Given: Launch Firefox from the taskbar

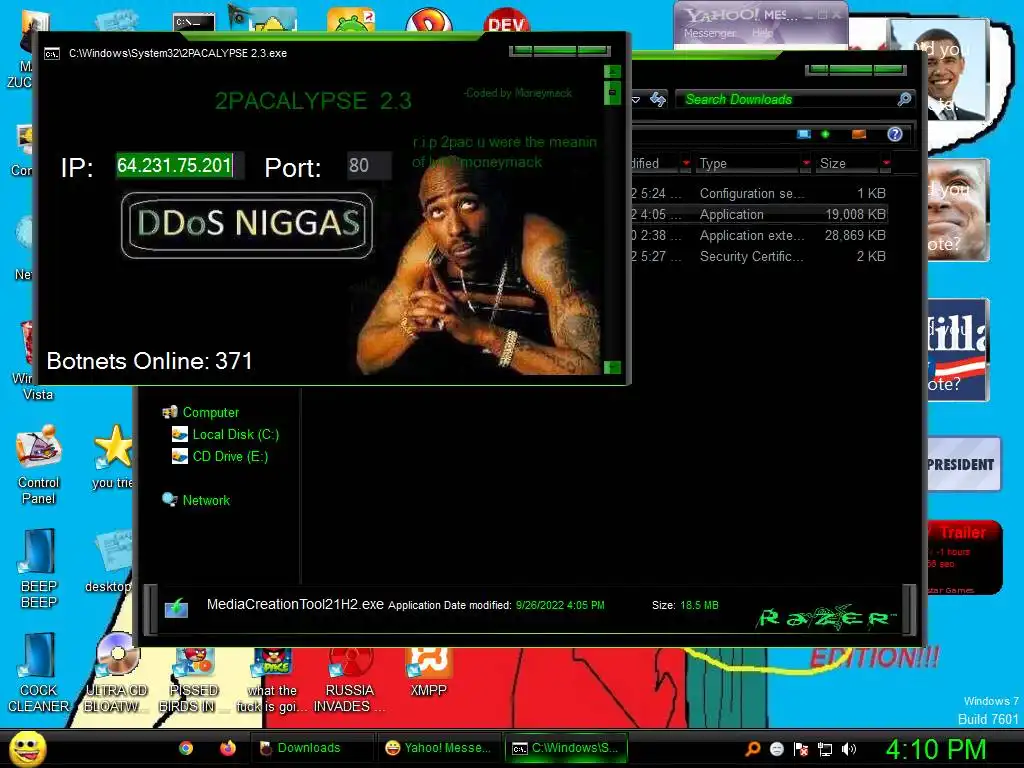Looking at the screenshot, I should tap(227, 748).
